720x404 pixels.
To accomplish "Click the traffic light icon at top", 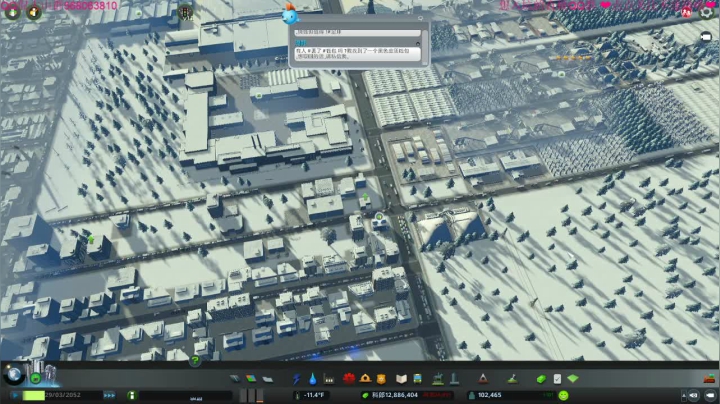I will coord(186,12).
